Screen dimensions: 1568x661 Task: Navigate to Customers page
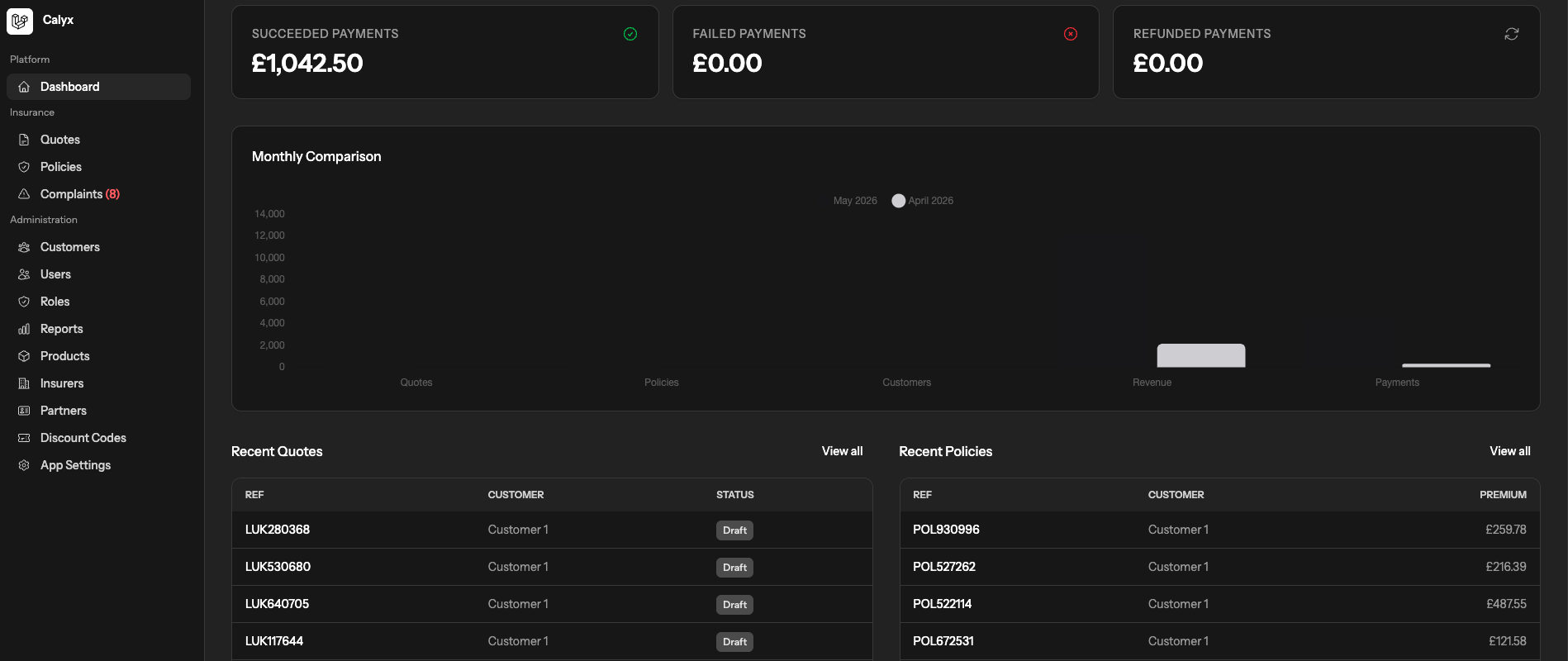coord(98,247)
